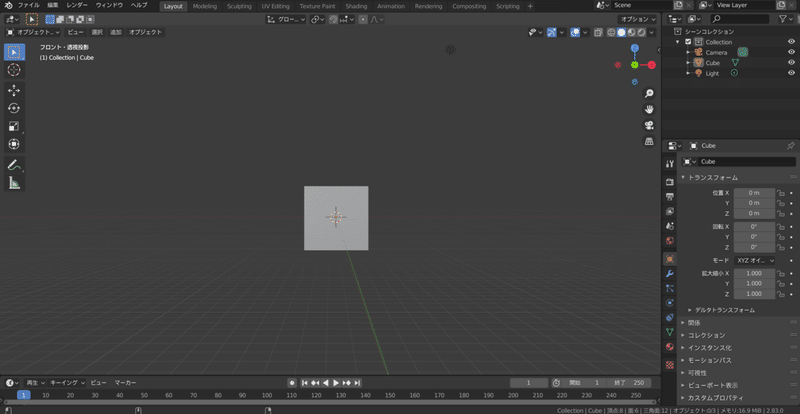
Task: Click the 追加 viewport menu
Action: [x=116, y=32]
